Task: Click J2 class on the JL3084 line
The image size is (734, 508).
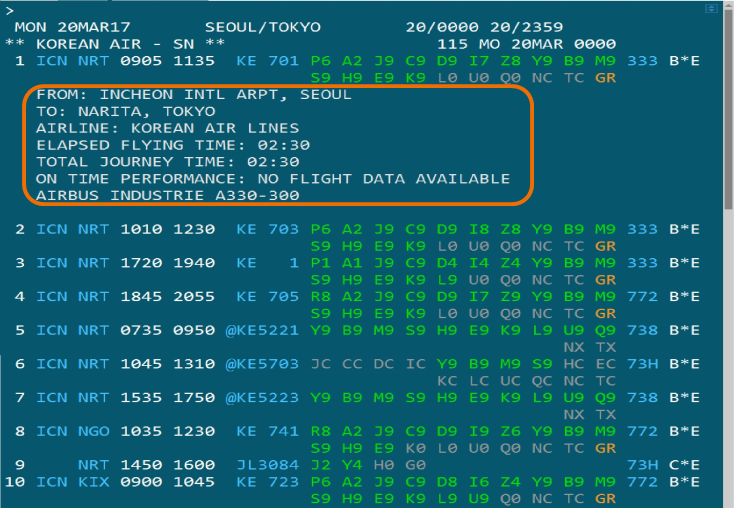Action: [320, 465]
